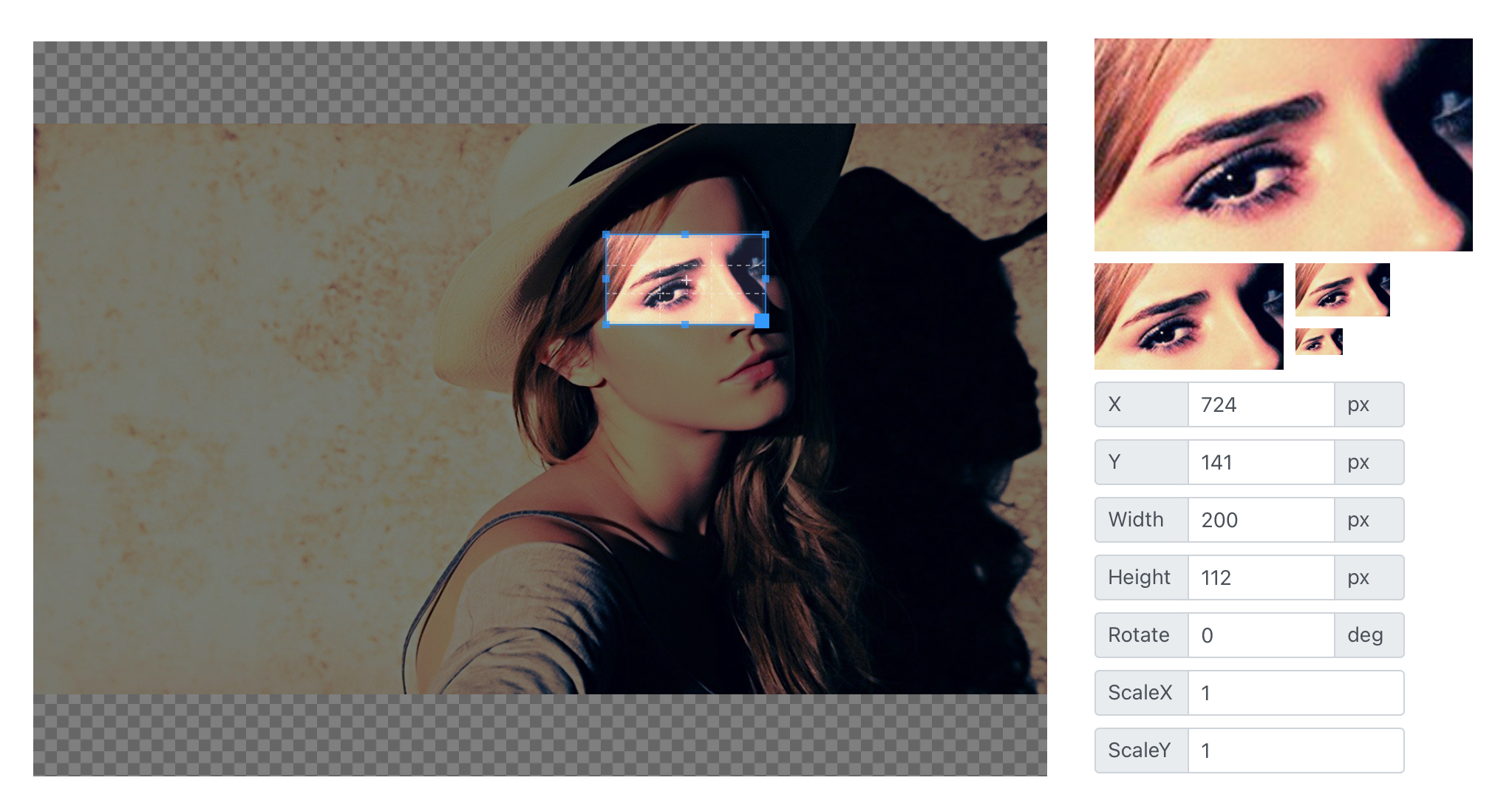
Task: Grab the bottom-right crop box handle
Action: [762, 320]
